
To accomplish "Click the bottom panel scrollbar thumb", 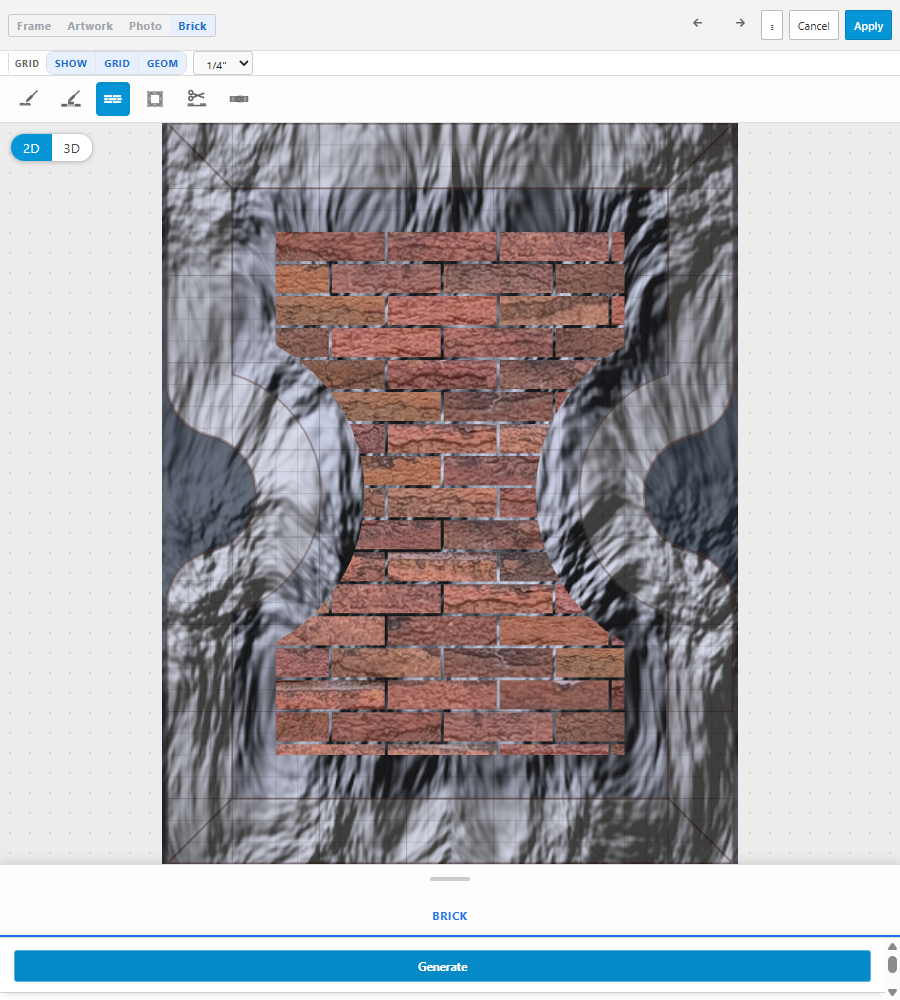I will pyautogui.click(x=892, y=964).
